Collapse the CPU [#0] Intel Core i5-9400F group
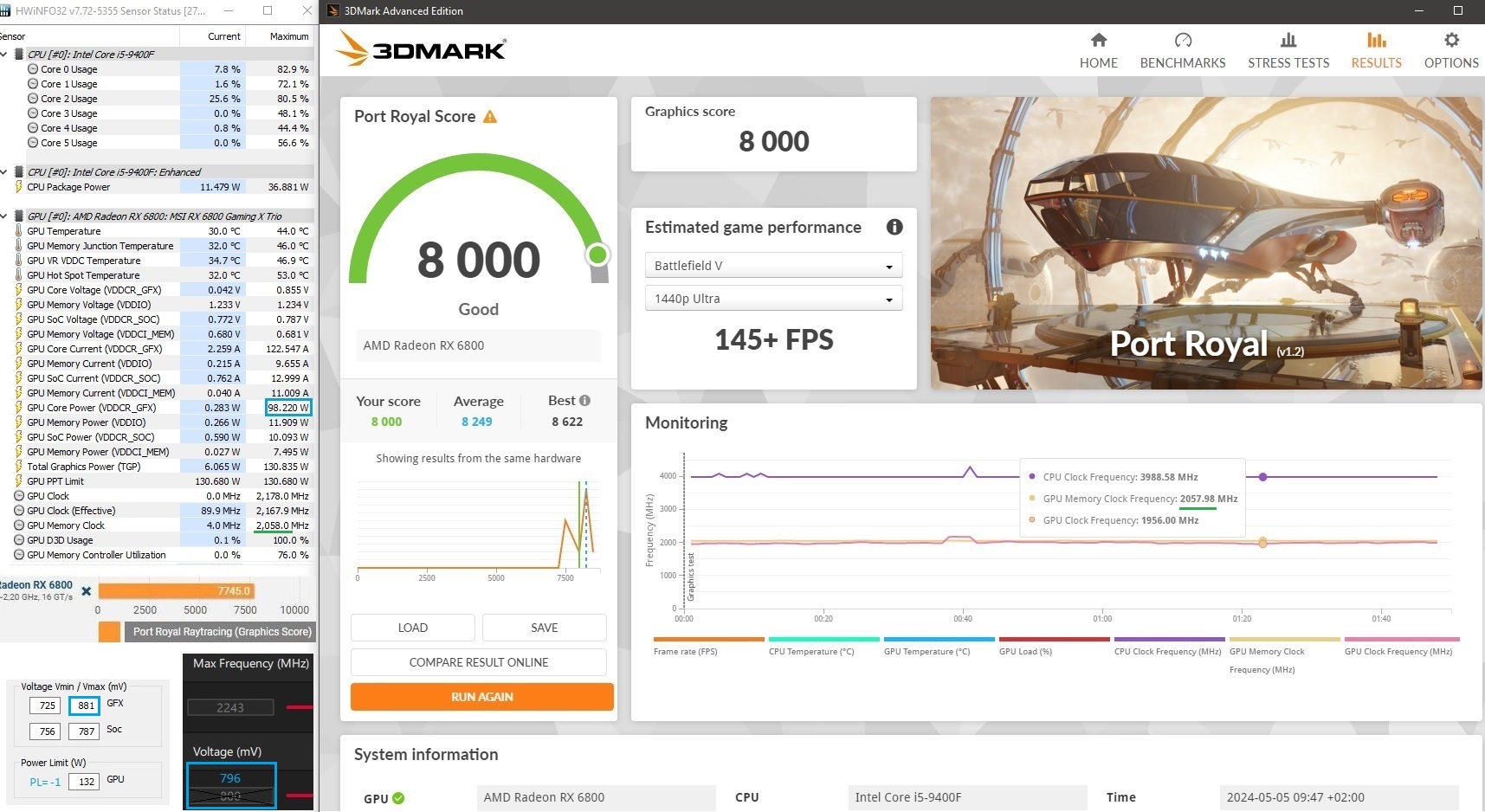The image size is (1485, 812). click(x=4, y=54)
